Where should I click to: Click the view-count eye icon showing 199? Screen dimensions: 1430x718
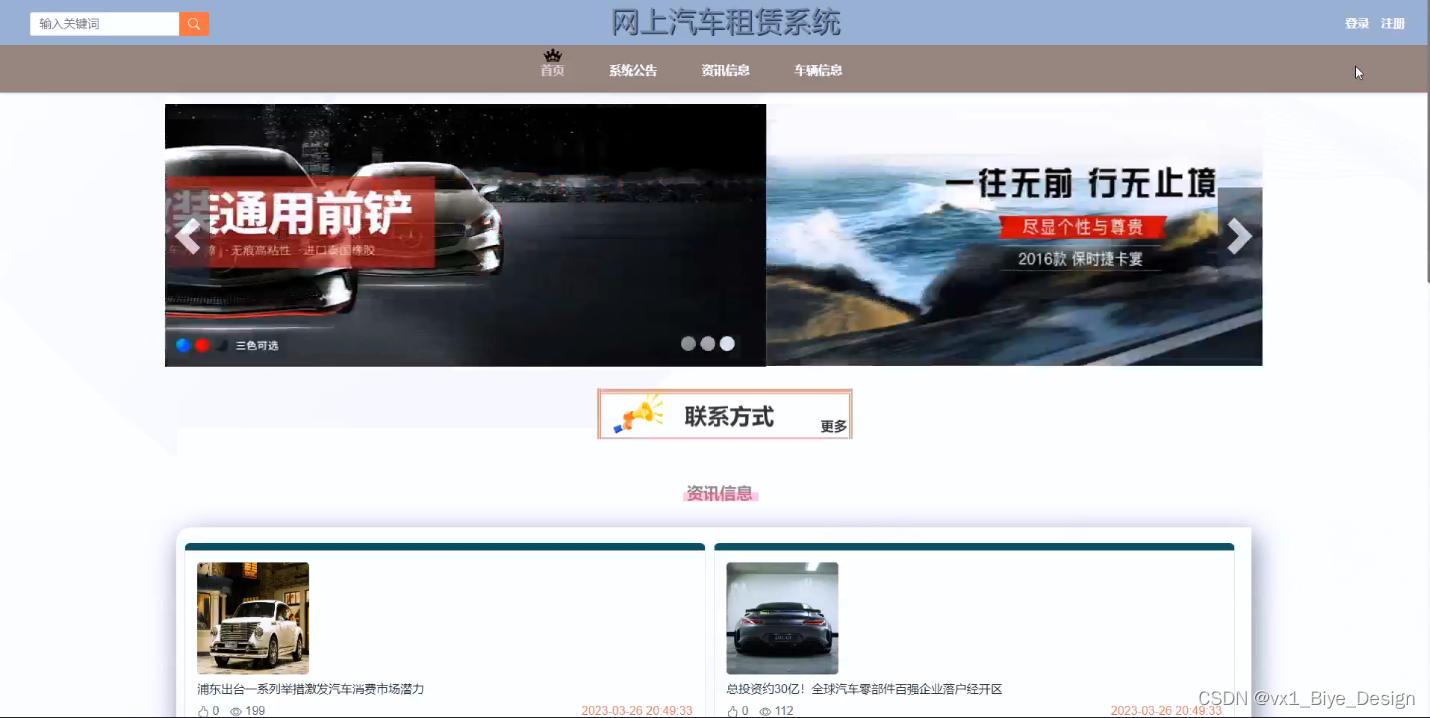pyautogui.click(x=236, y=711)
